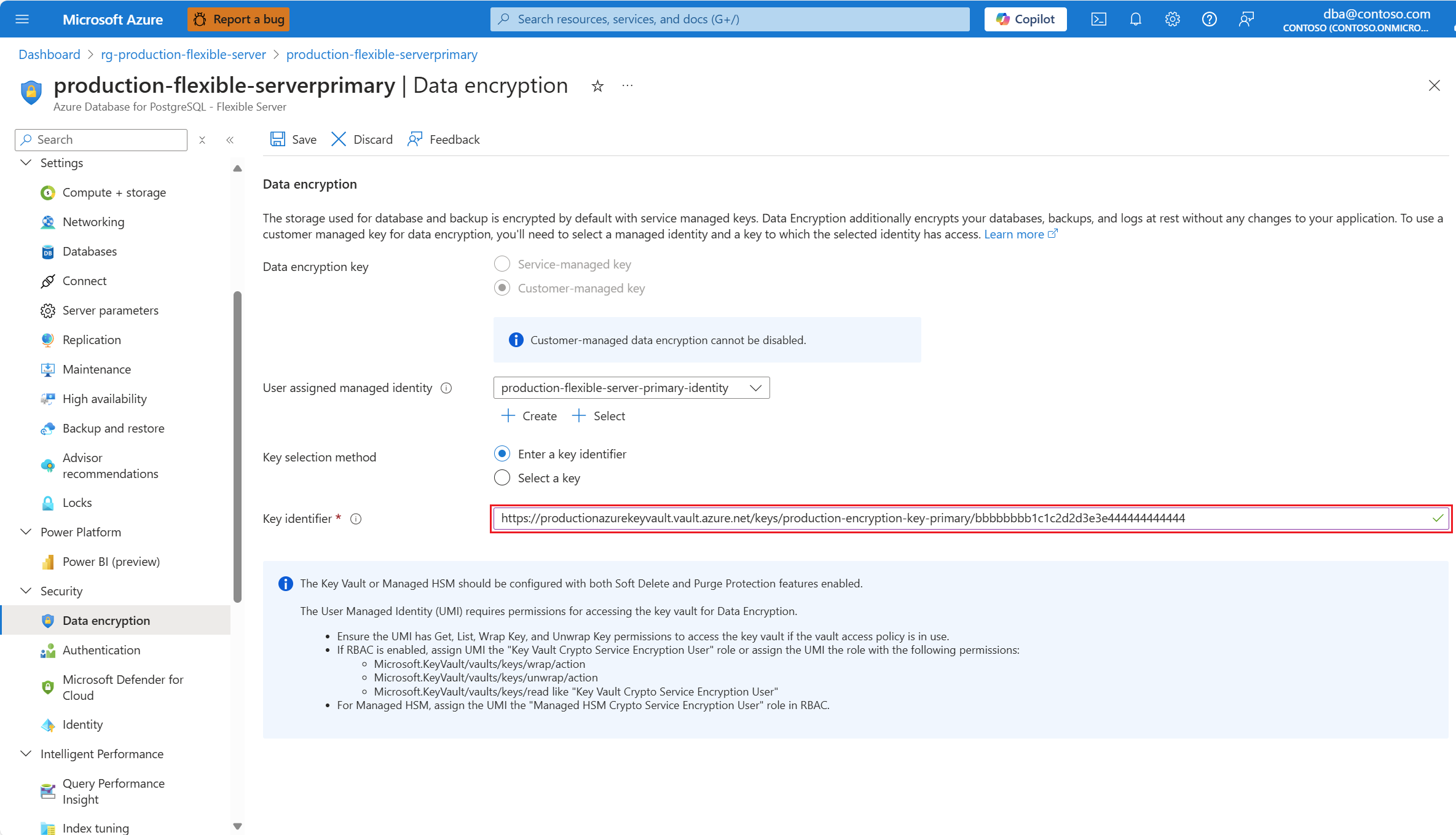This screenshot has width=1456, height=835.
Task: Click the Save toolbar icon
Action: click(278, 139)
